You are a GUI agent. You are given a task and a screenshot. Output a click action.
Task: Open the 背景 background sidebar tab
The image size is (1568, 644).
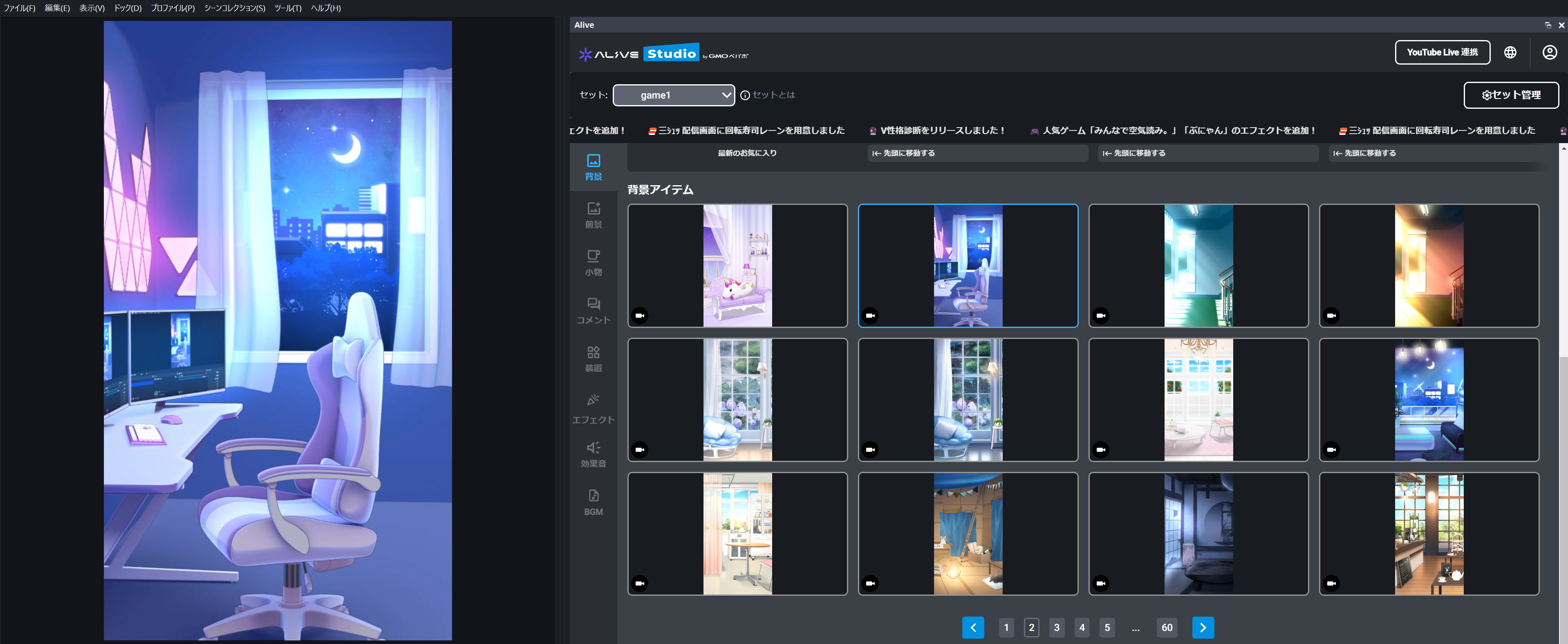tap(593, 167)
